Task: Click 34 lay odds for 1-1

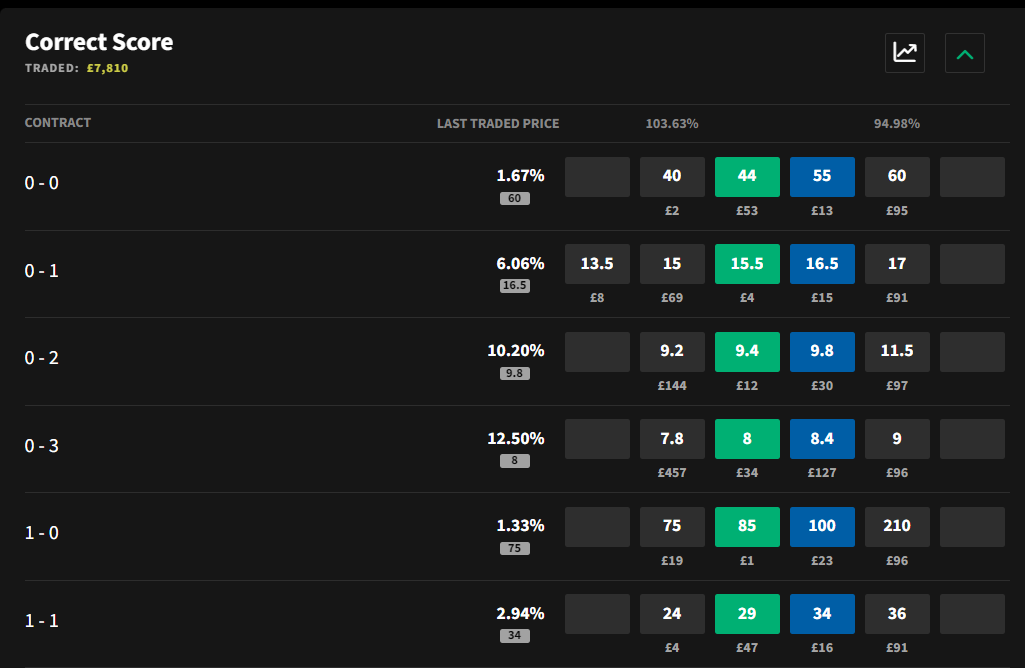Action: pos(822,614)
